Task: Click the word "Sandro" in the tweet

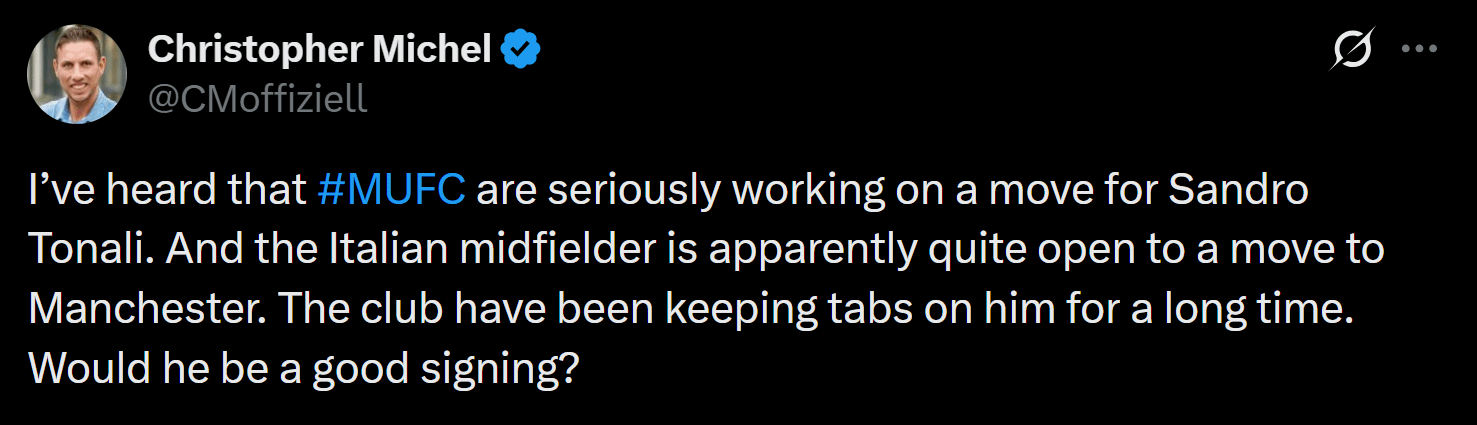Action: tap(1238, 190)
